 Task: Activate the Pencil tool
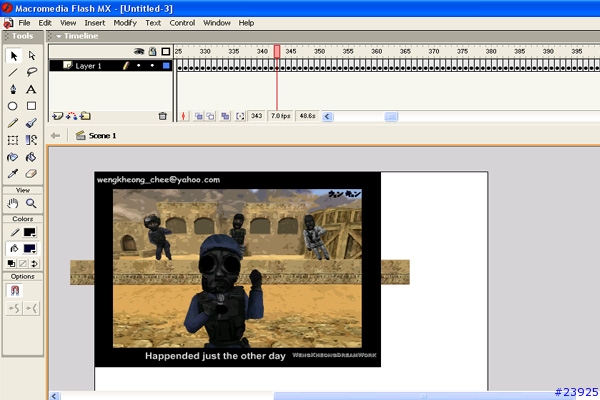pyautogui.click(x=13, y=123)
